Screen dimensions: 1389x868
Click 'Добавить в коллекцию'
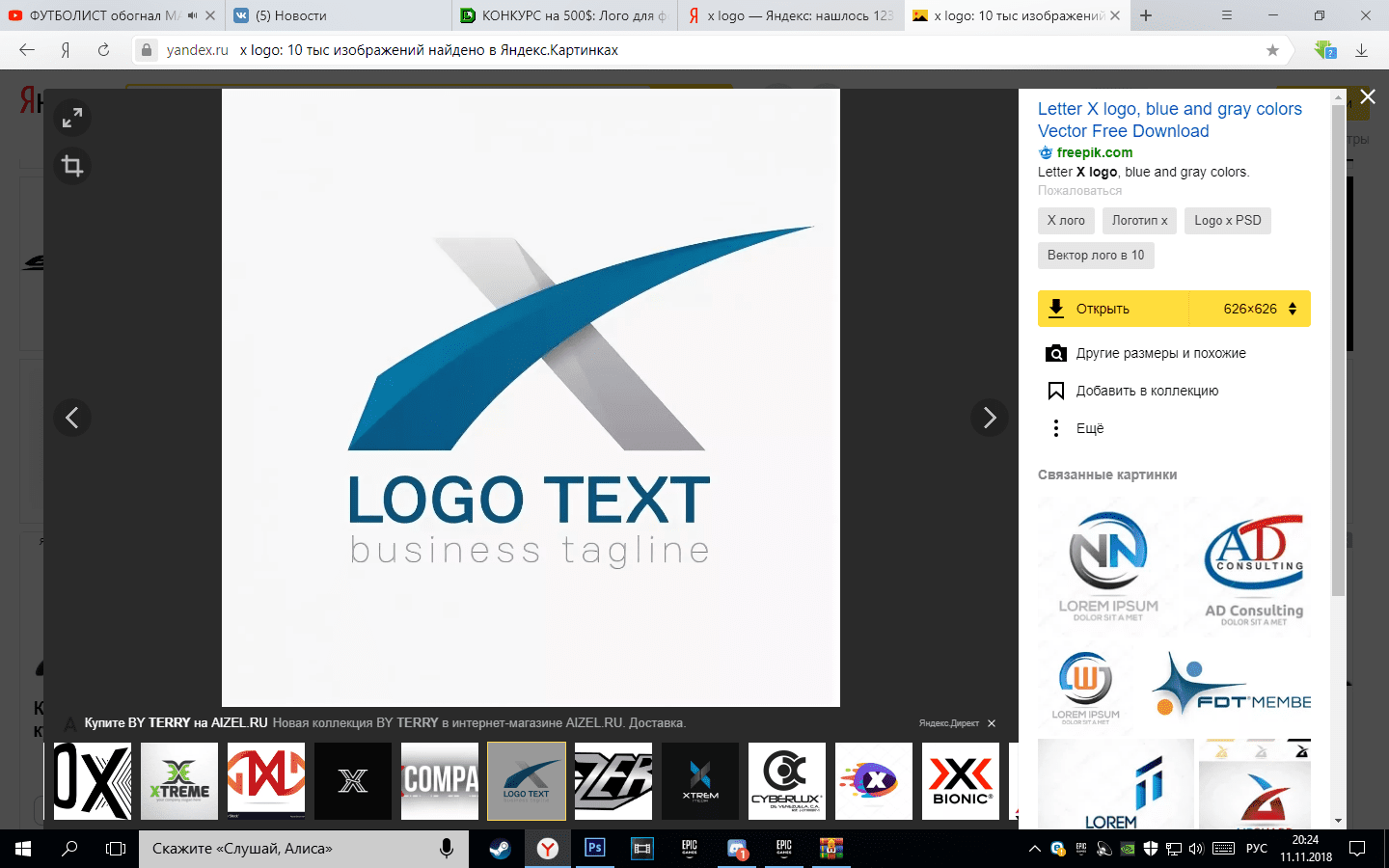point(1147,391)
